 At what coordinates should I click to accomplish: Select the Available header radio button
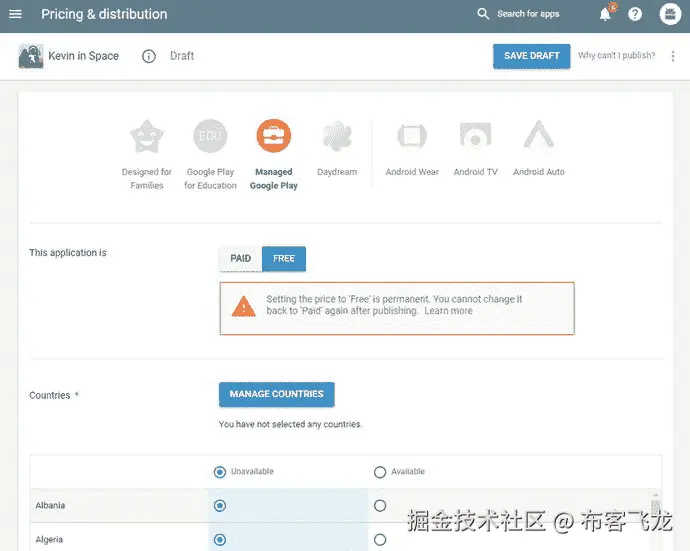coord(380,472)
